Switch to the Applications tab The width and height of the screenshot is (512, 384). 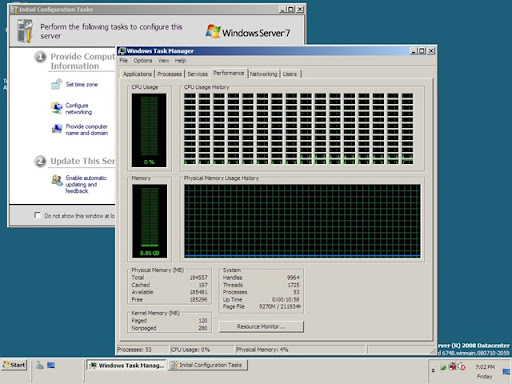pyautogui.click(x=137, y=74)
